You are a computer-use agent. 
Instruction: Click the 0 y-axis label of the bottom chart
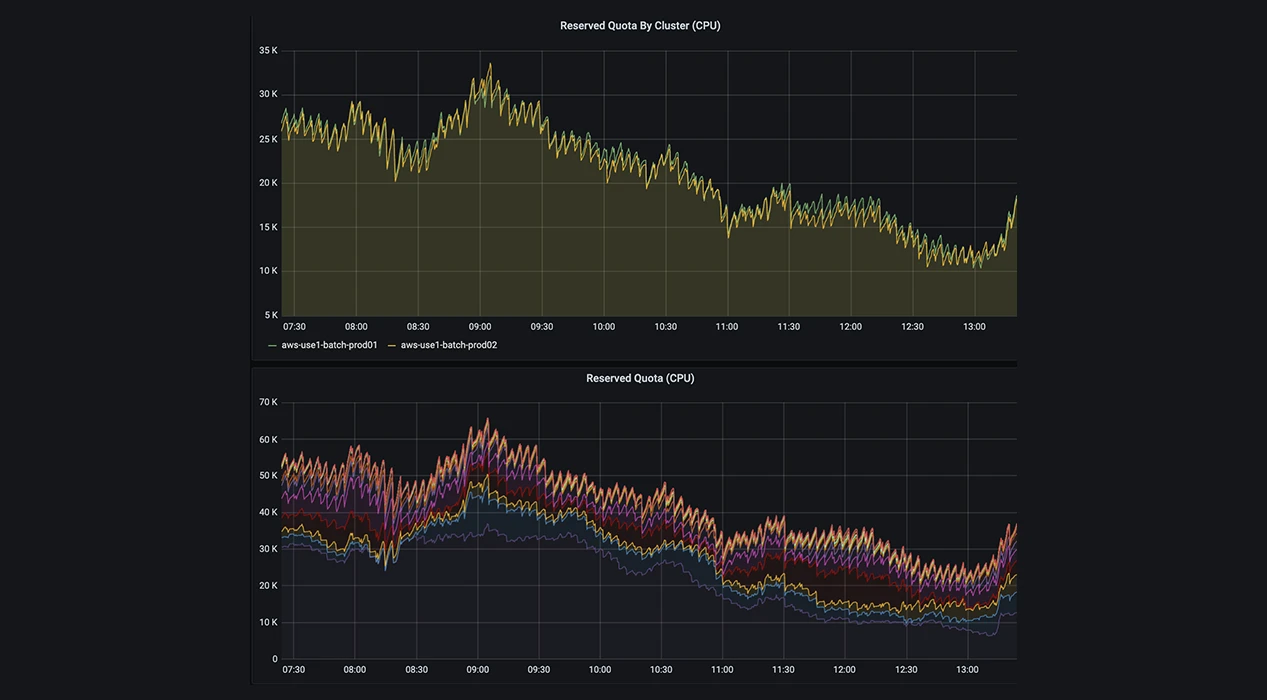pos(275,659)
